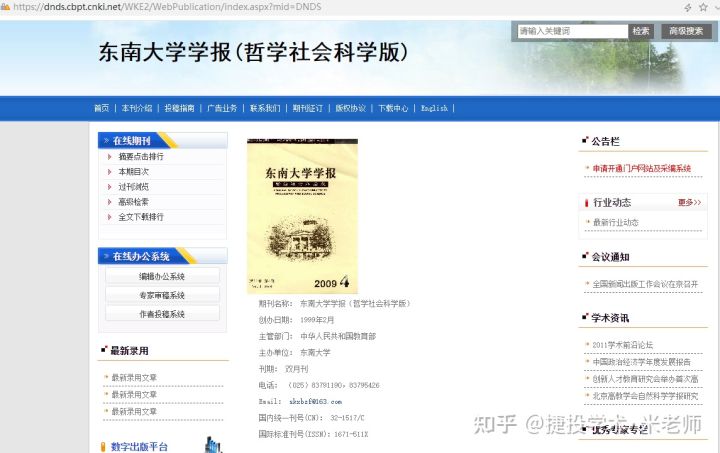720x453 pixels.
Task: Click the 编辑办公系统 button
Action: coord(162,276)
